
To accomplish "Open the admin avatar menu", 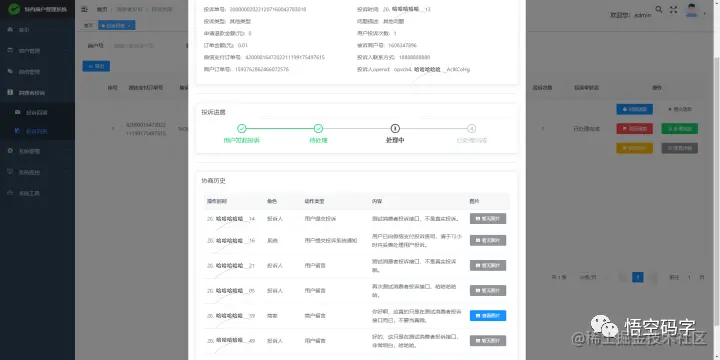I will point(692,10).
